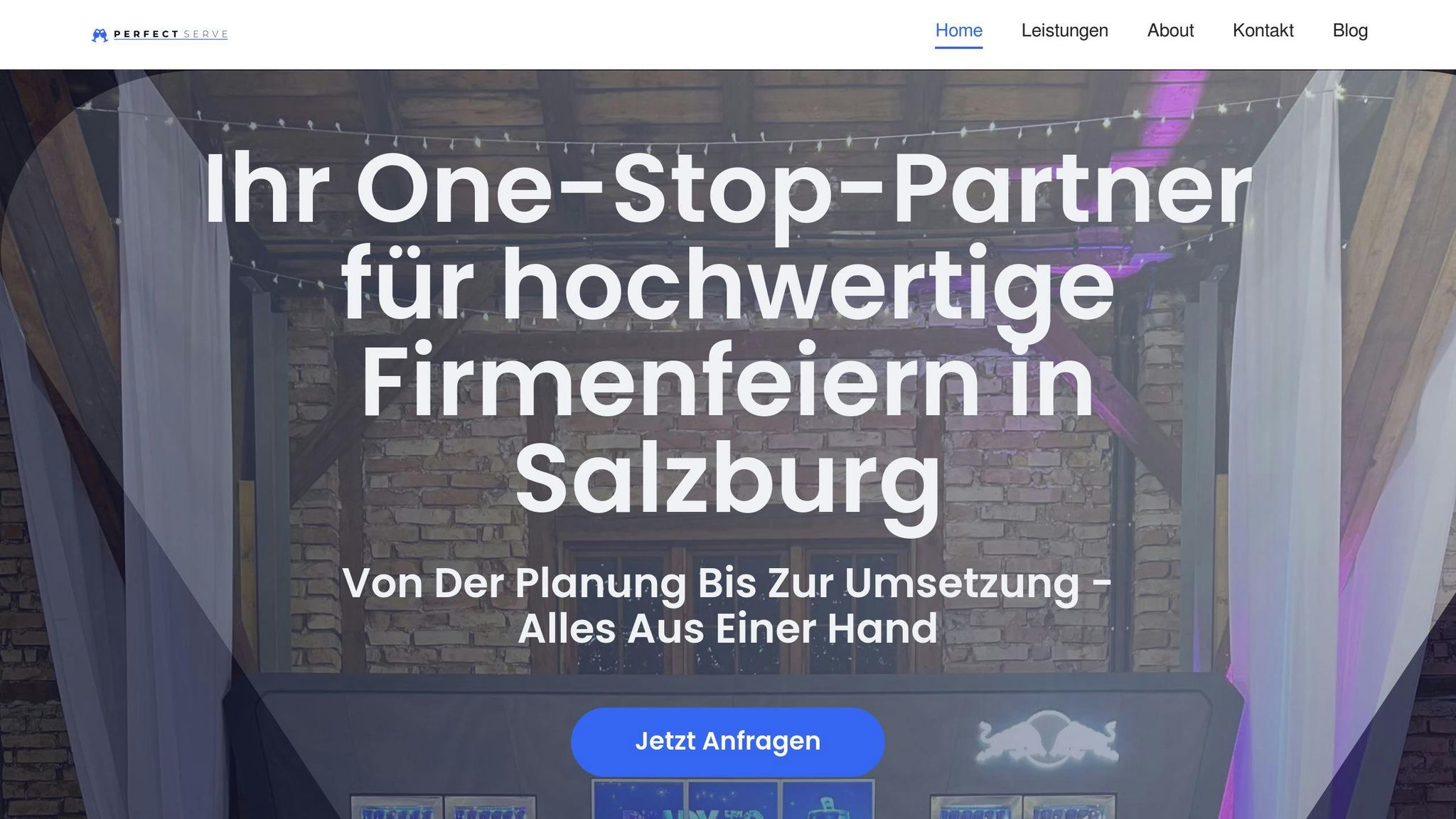Go to the Leistungen page
Viewport: 1456px width, 819px height.
click(1064, 31)
